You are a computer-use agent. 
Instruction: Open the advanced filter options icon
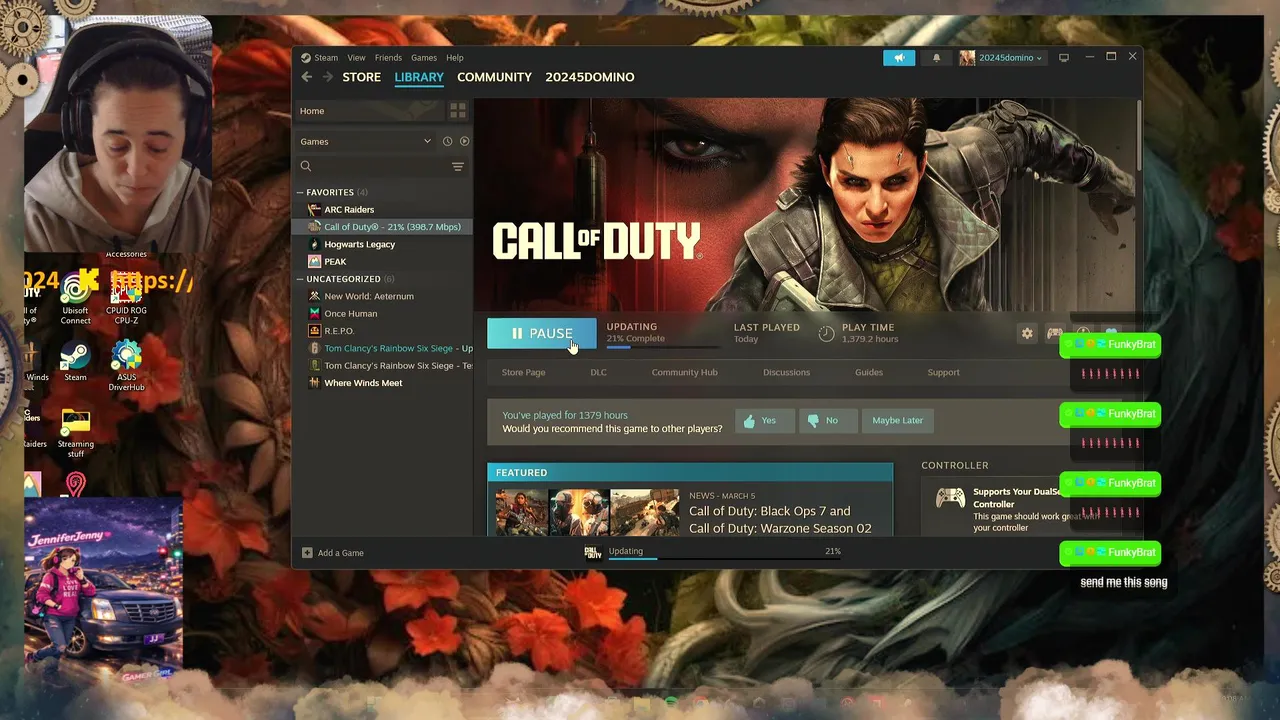[458, 167]
